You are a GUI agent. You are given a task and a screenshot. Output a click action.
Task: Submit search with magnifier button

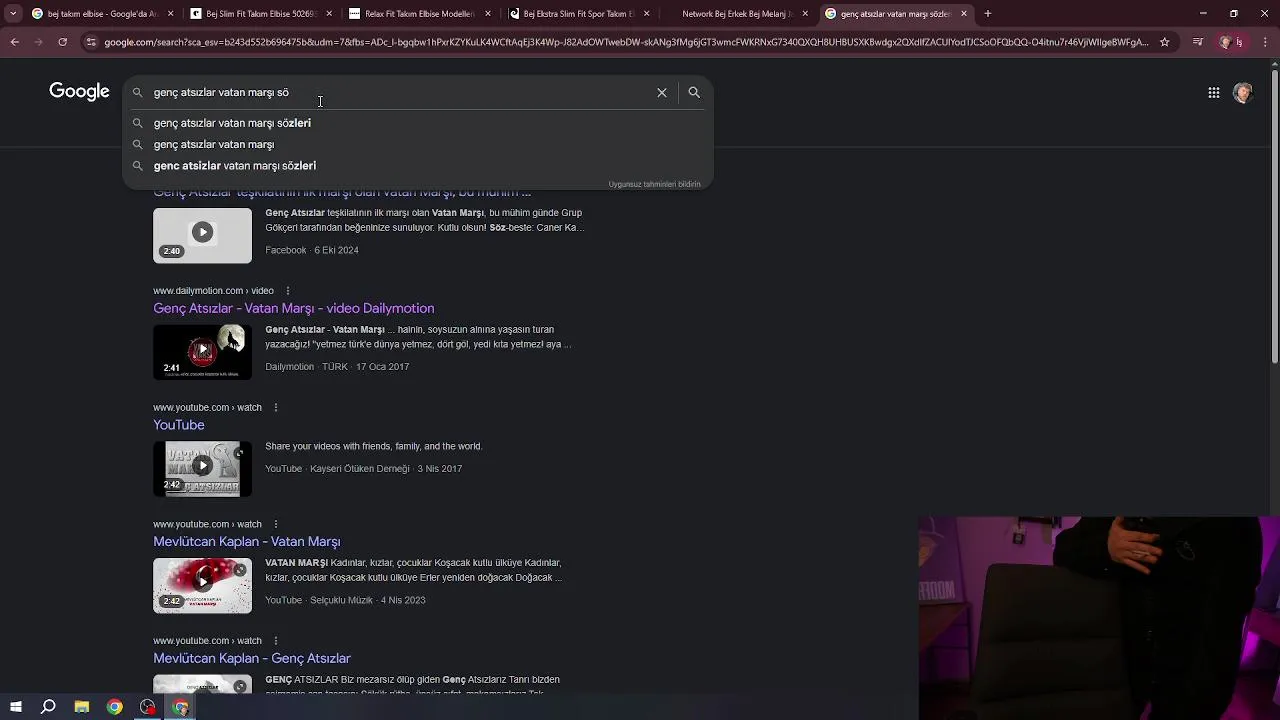click(694, 92)
